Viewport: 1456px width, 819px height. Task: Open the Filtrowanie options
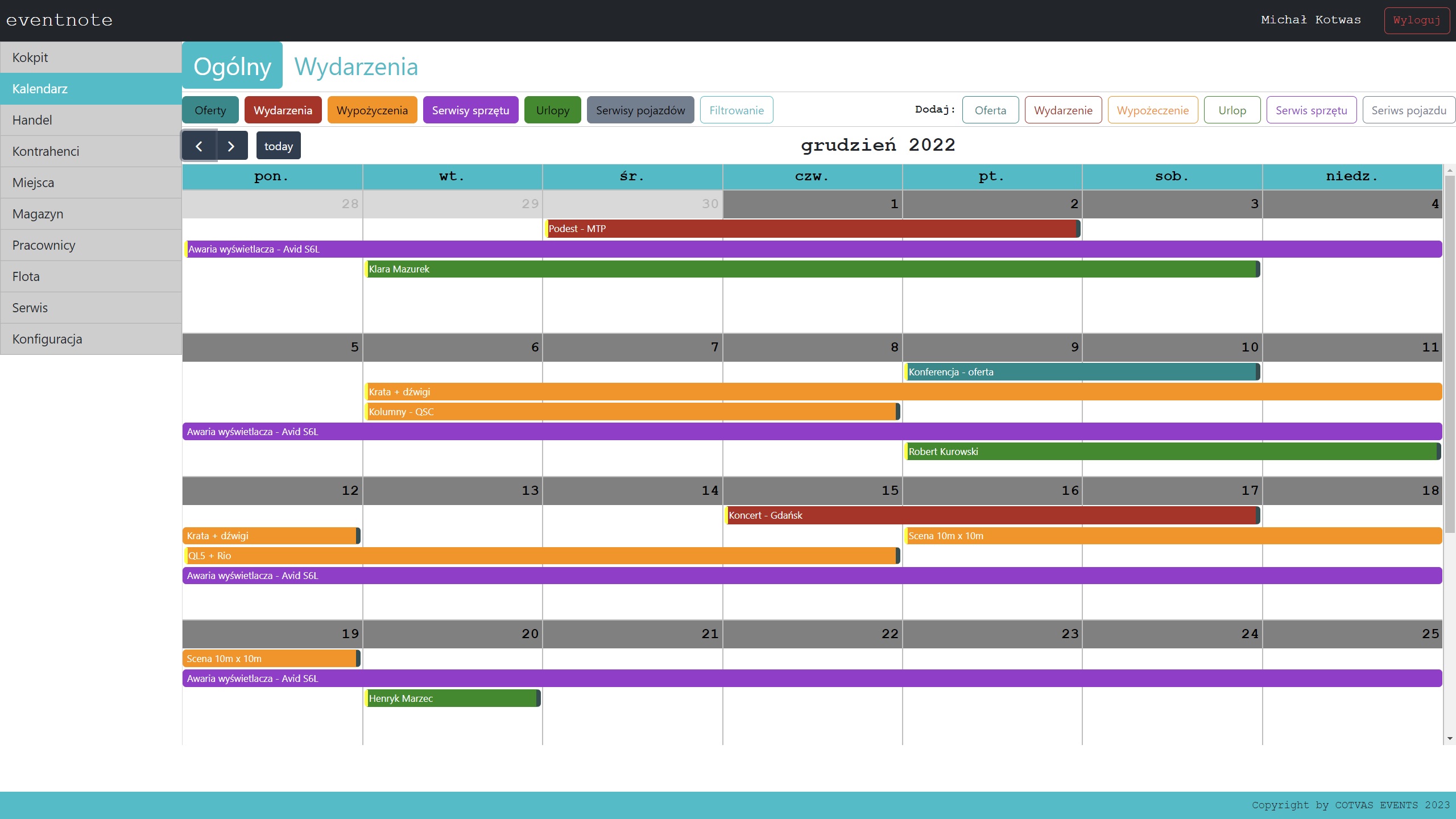(x=736, y=110)
